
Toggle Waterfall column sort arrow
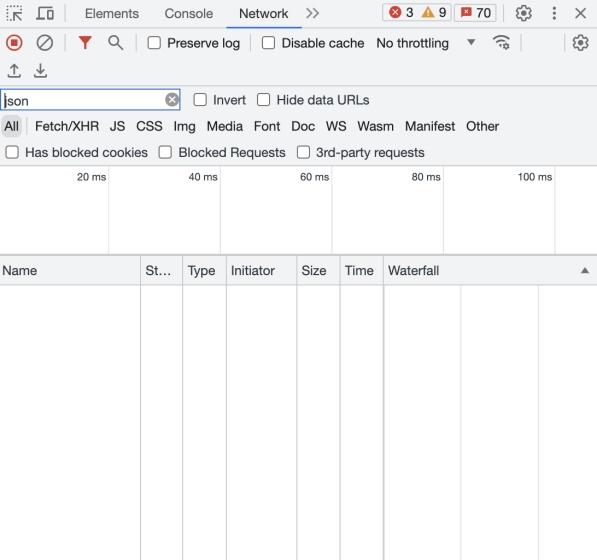(585, 271)
